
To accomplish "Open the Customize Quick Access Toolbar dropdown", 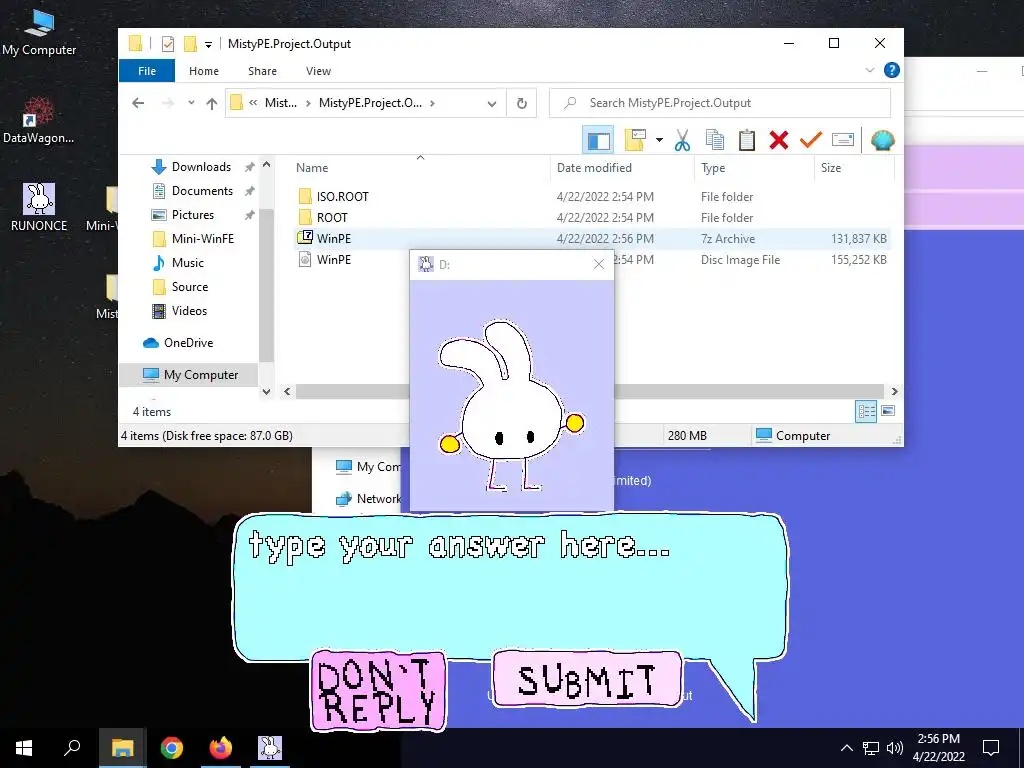I will coord(208,44).
